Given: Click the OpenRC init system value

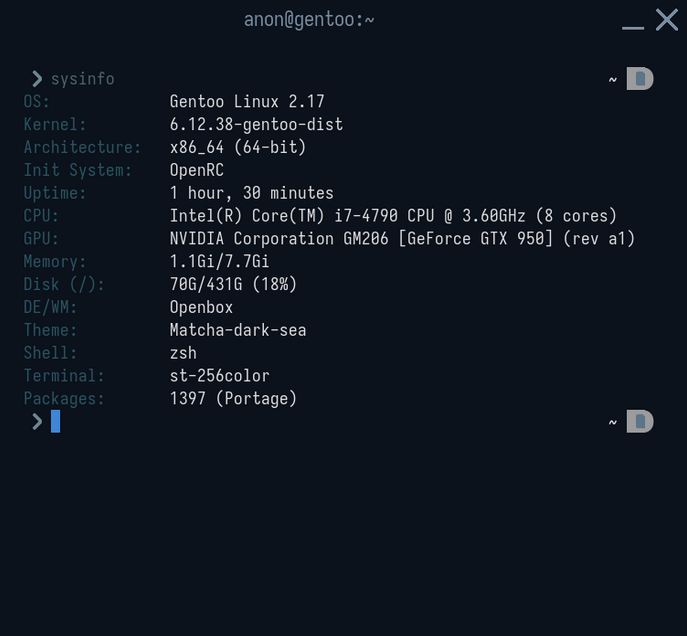Looking at the screenshot, I should (x=197, y=170).
